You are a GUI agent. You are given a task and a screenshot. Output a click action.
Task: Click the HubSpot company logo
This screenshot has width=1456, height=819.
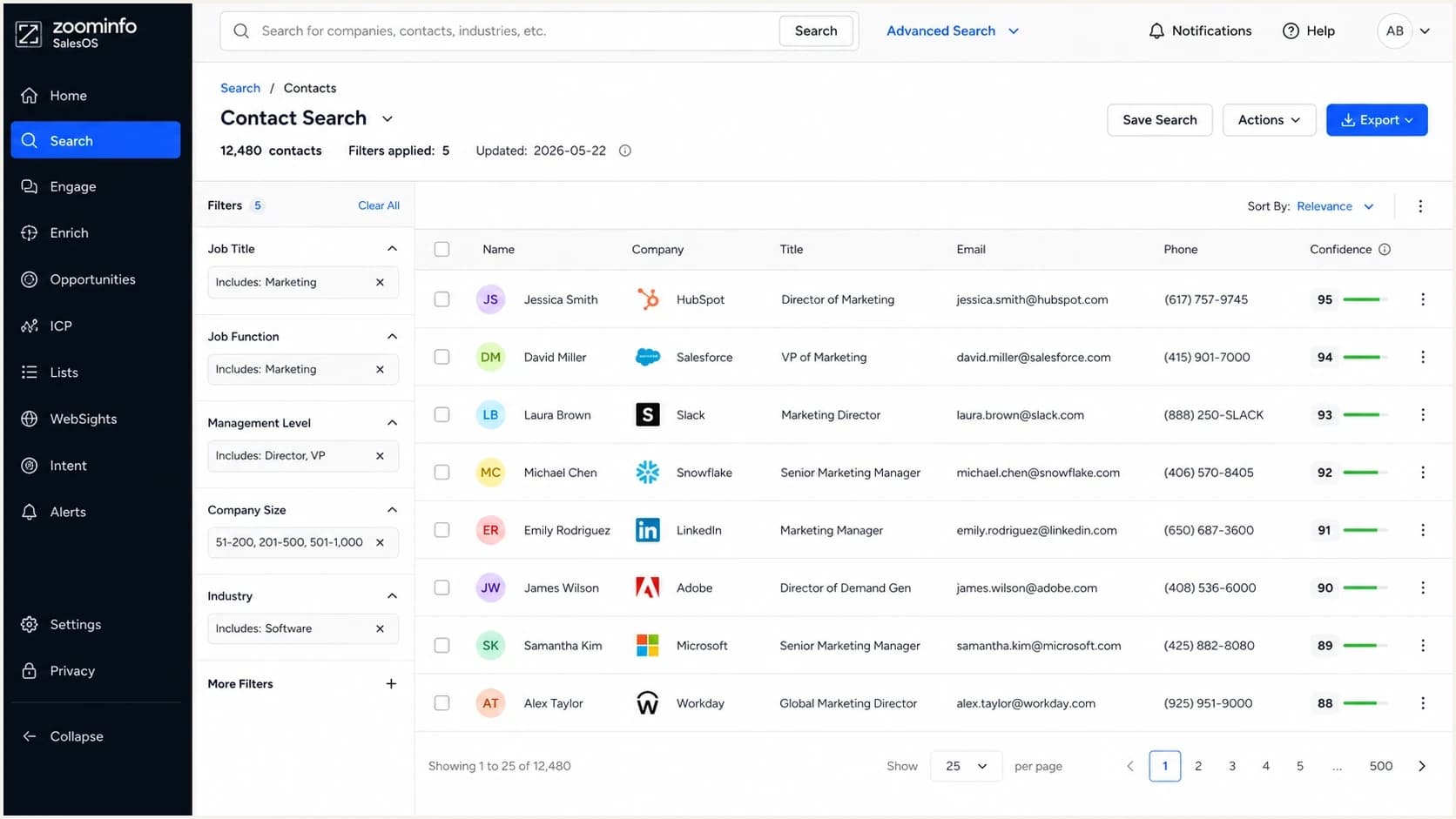648,299
